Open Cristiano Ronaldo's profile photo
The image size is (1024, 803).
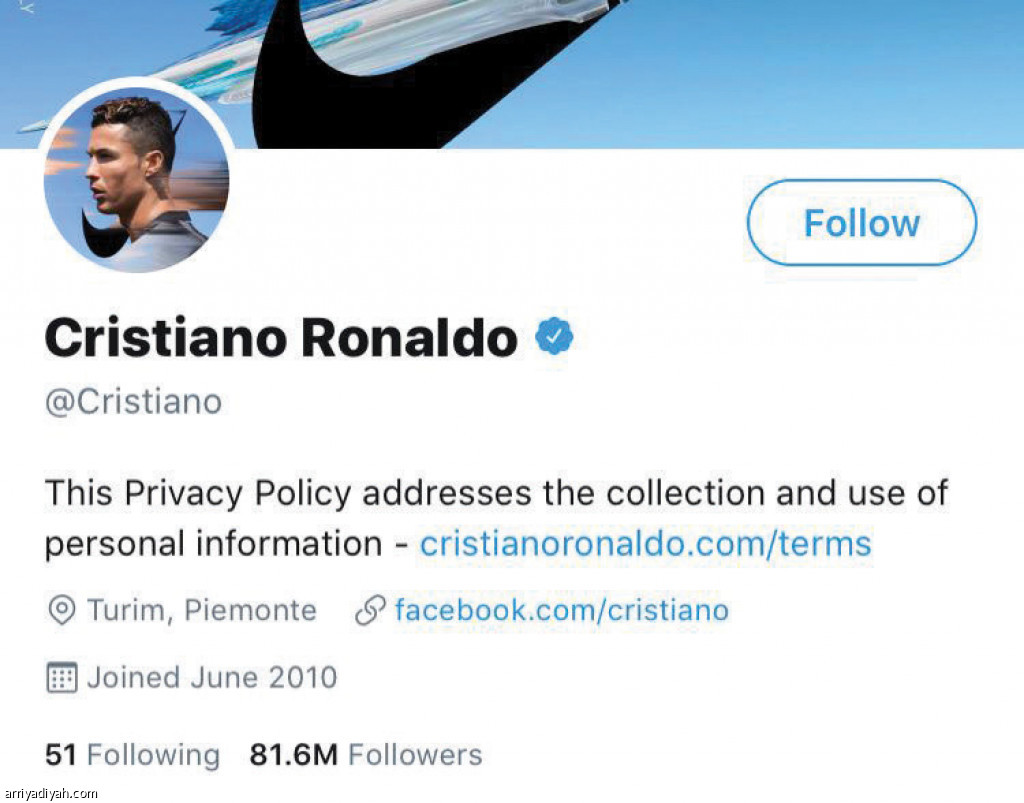coord(137,180)
